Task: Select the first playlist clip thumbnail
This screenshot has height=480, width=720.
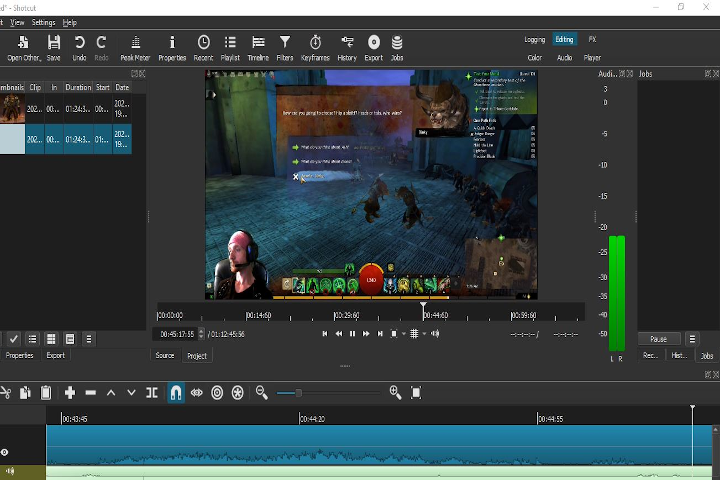Action: pos(12,108)
